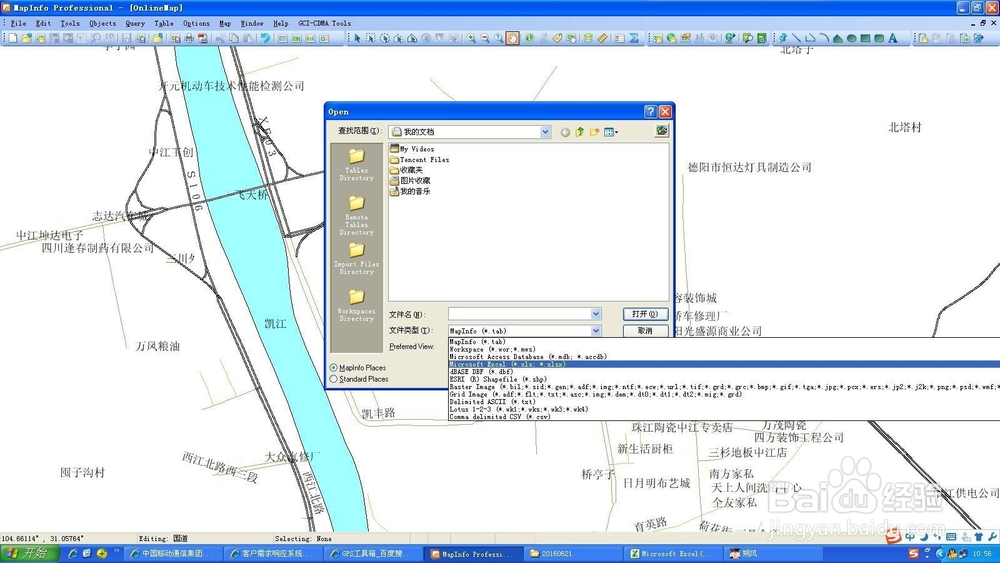
Task: Go back in Open dialog navigation
Action: click(x=565, y=132)
